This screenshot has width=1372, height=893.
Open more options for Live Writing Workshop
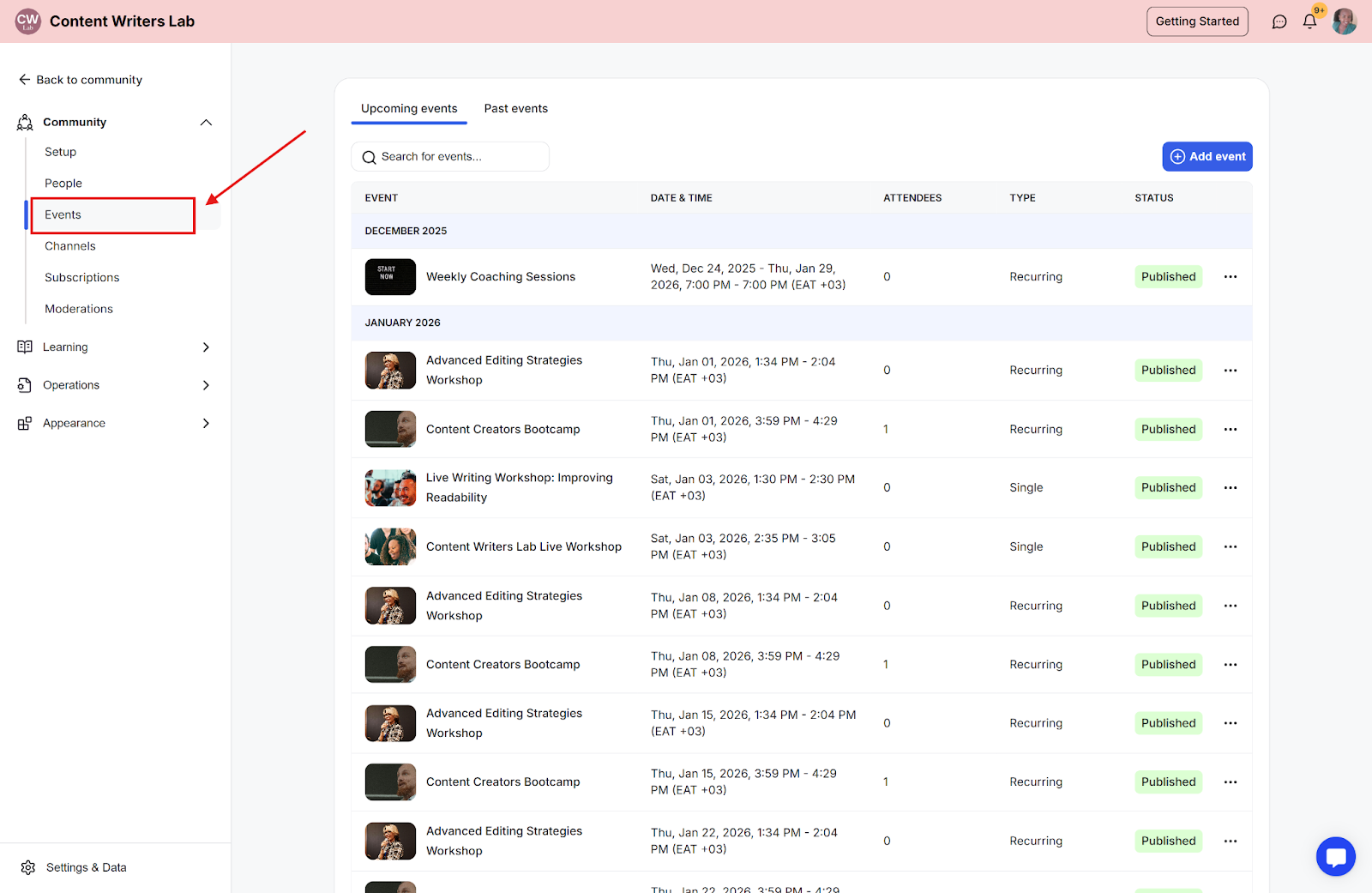(x=1231, y=488)
